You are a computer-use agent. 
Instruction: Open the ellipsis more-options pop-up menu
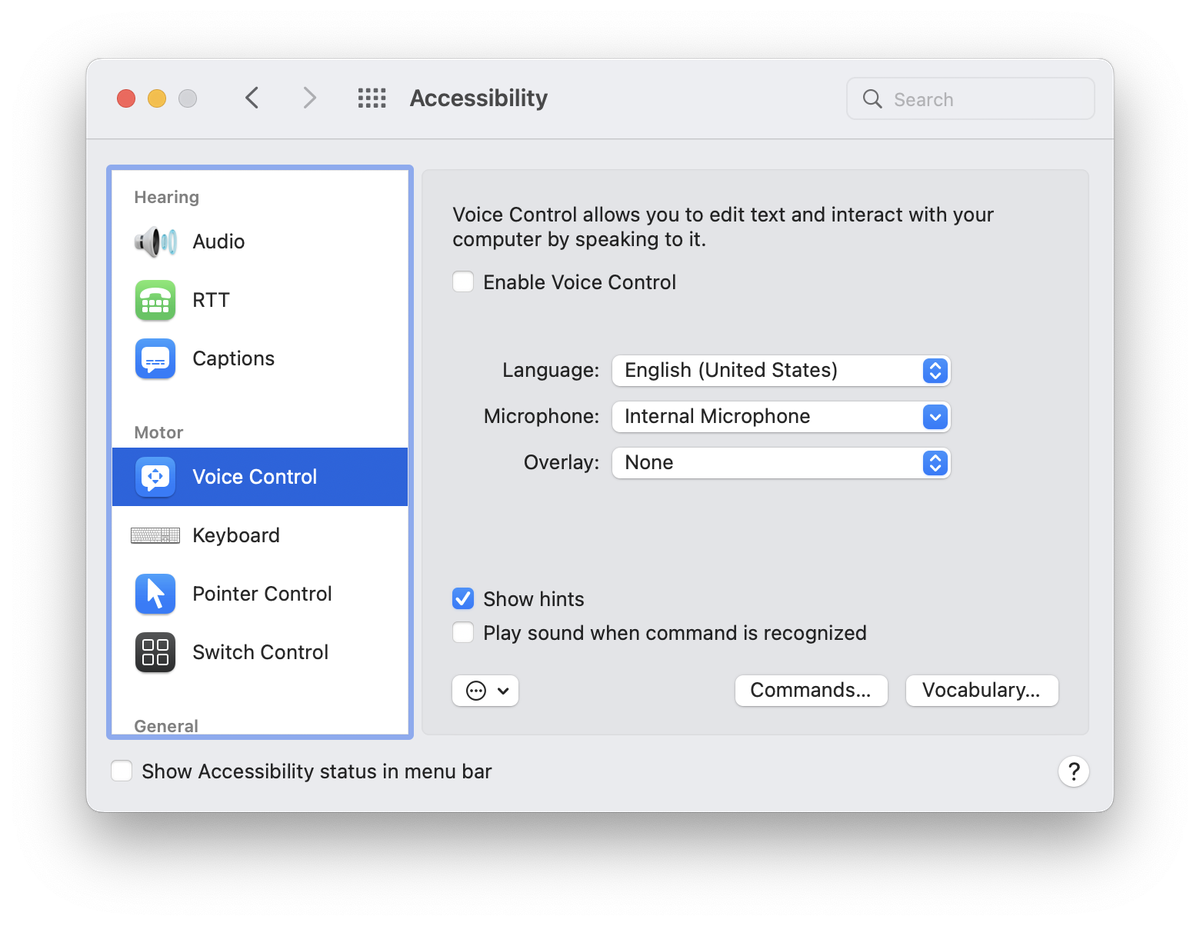(485, 691)
